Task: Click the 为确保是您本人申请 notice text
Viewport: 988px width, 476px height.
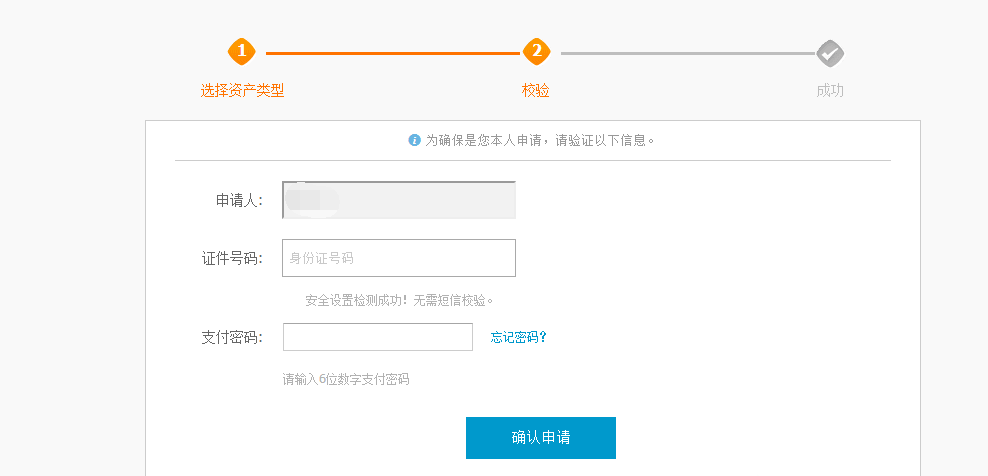Action: coord(540,140)
